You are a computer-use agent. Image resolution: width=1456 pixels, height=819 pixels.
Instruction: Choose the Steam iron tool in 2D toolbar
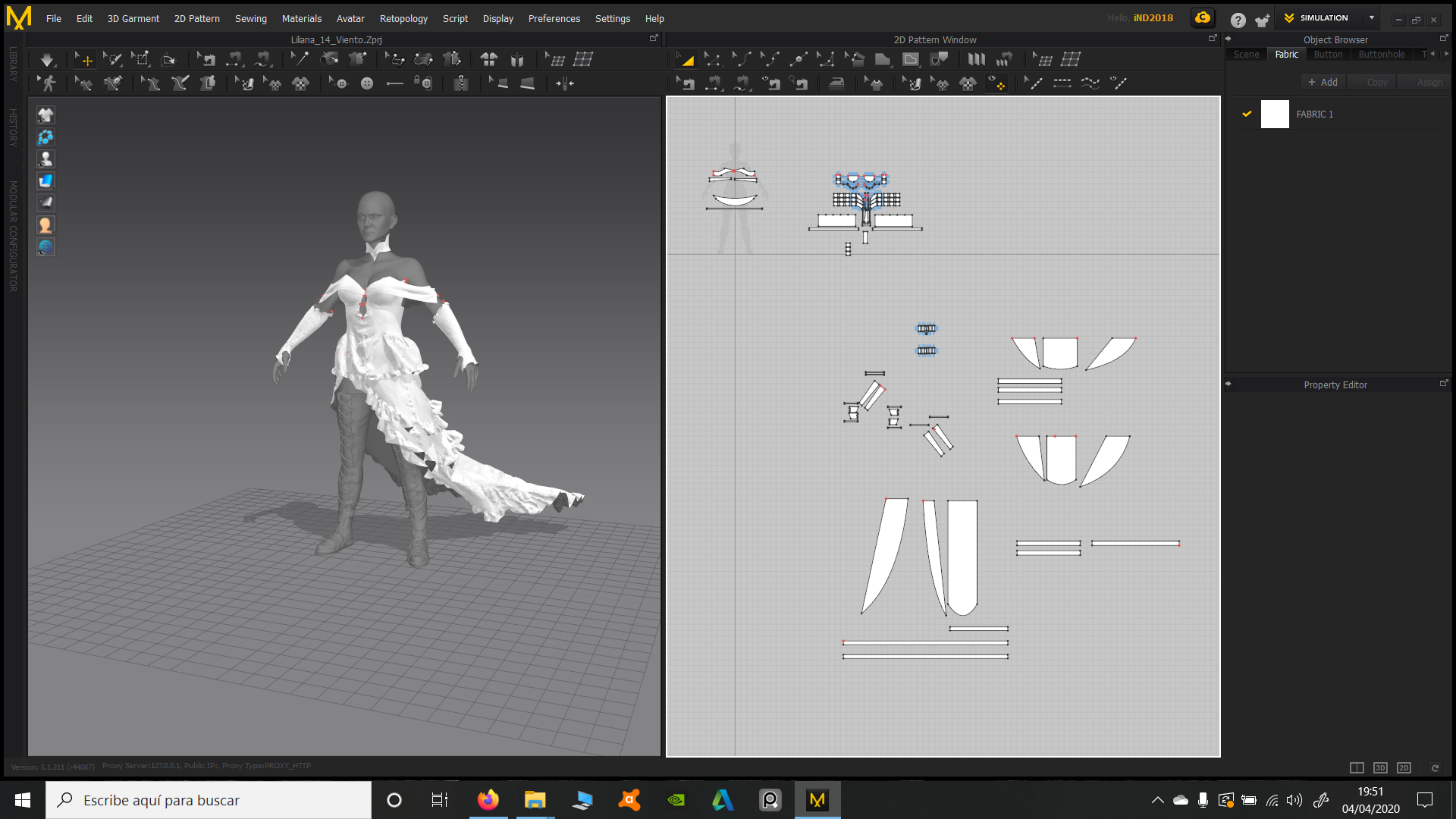point(836,83)
